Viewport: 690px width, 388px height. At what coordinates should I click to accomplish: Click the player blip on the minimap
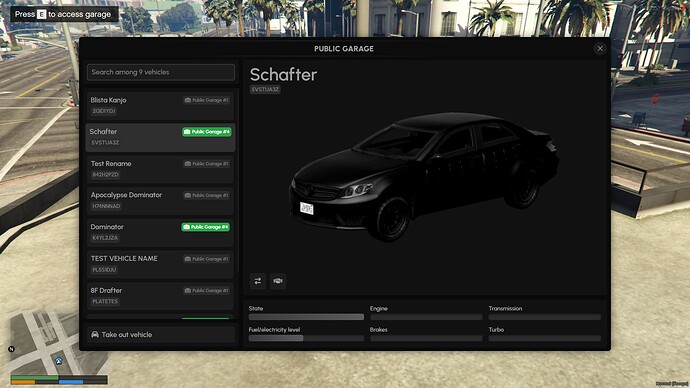point(59,361)
